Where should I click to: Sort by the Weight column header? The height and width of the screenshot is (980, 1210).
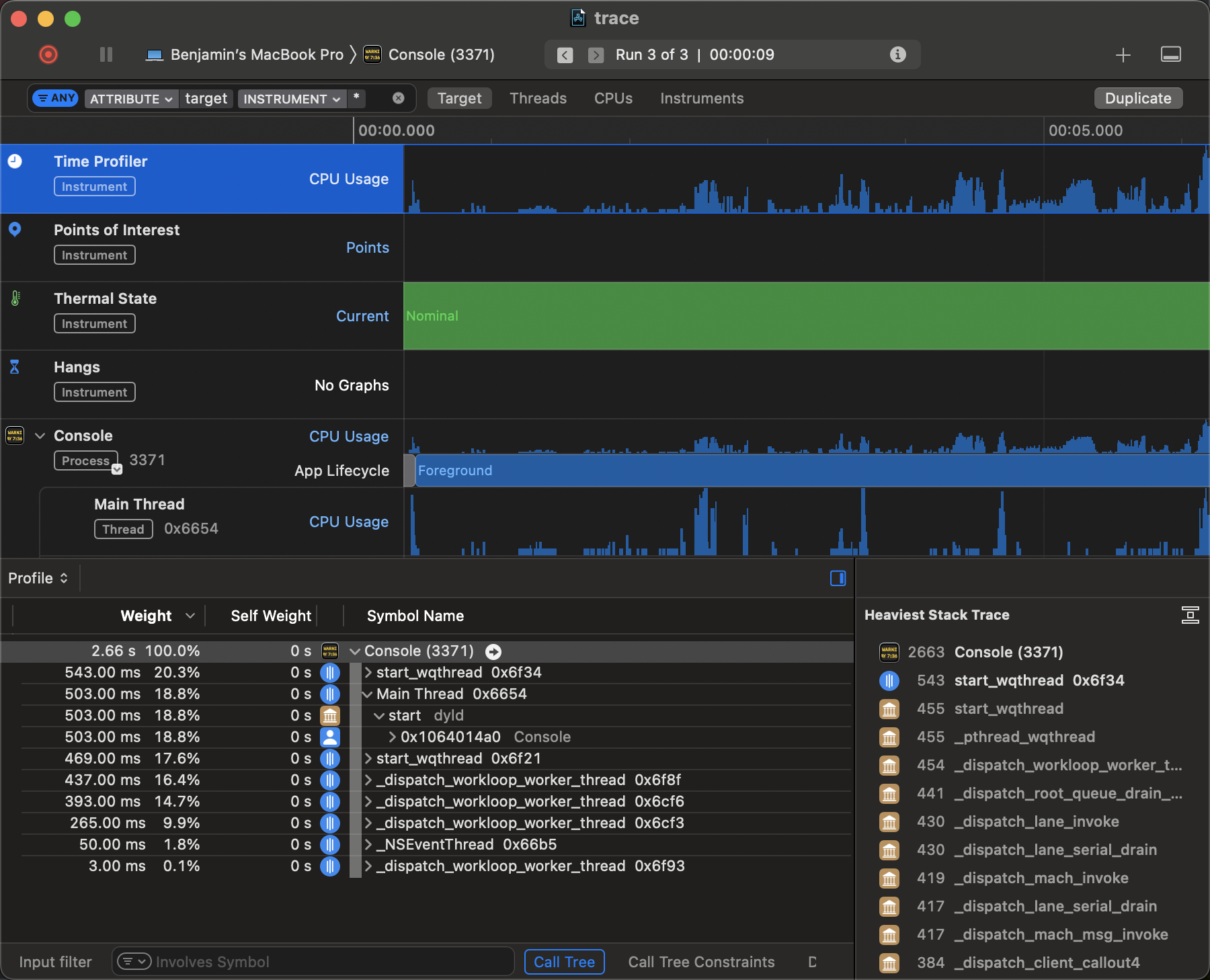point(146,616)
